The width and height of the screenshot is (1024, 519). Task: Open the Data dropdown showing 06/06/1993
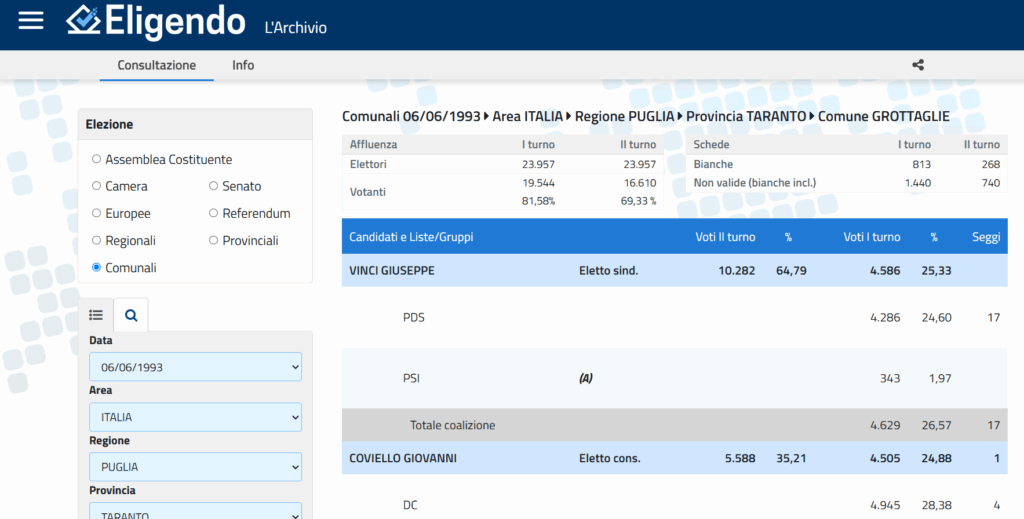click(x=195, y=367)
